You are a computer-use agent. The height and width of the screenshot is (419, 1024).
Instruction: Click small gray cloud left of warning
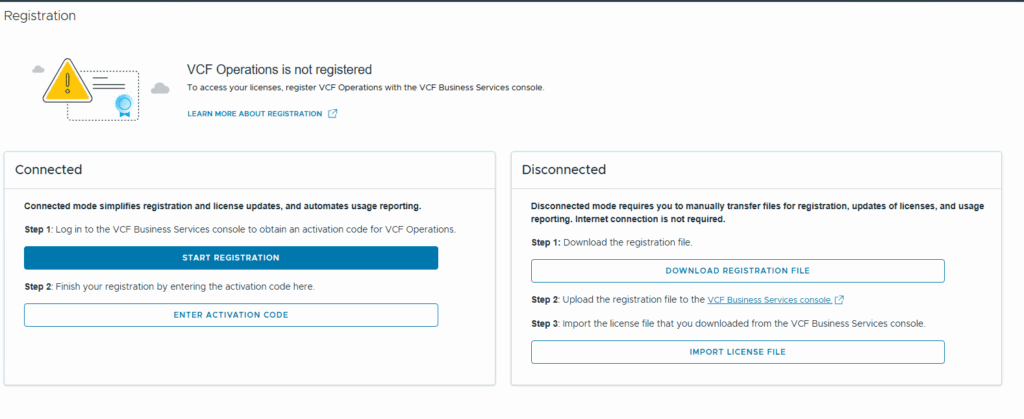pos(39,69)
